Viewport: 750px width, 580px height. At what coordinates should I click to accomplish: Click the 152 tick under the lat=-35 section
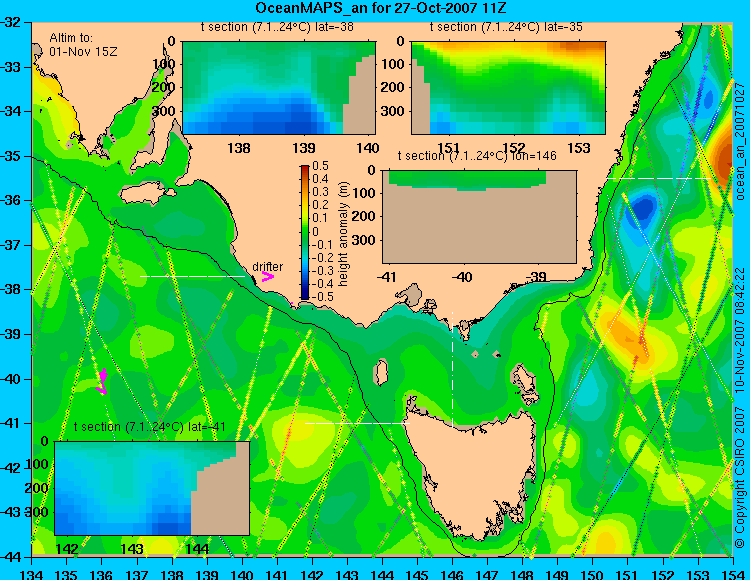coord(514,148)
